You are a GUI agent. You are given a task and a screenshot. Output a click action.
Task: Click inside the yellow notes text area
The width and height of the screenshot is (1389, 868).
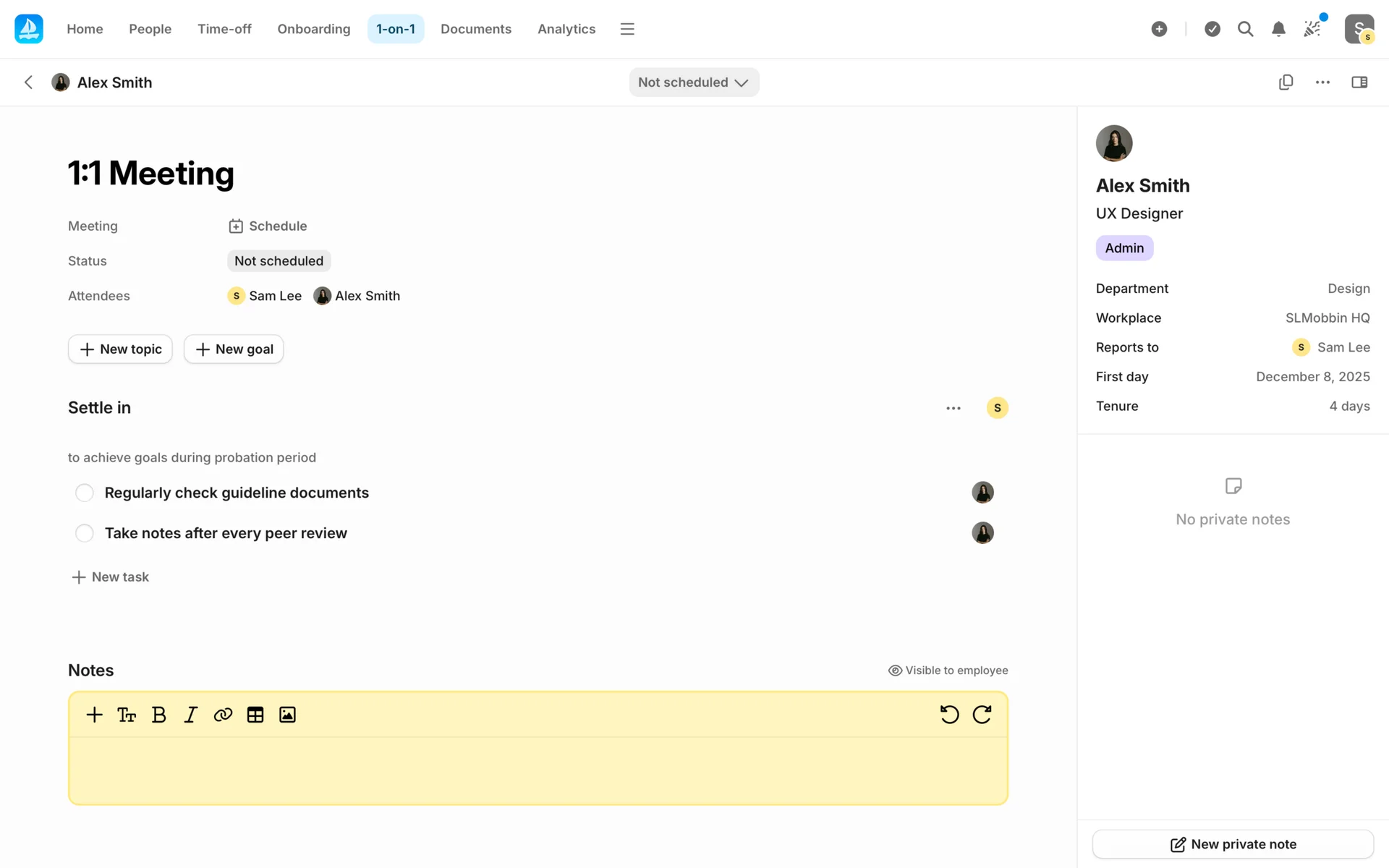click(x=538, y=770)
